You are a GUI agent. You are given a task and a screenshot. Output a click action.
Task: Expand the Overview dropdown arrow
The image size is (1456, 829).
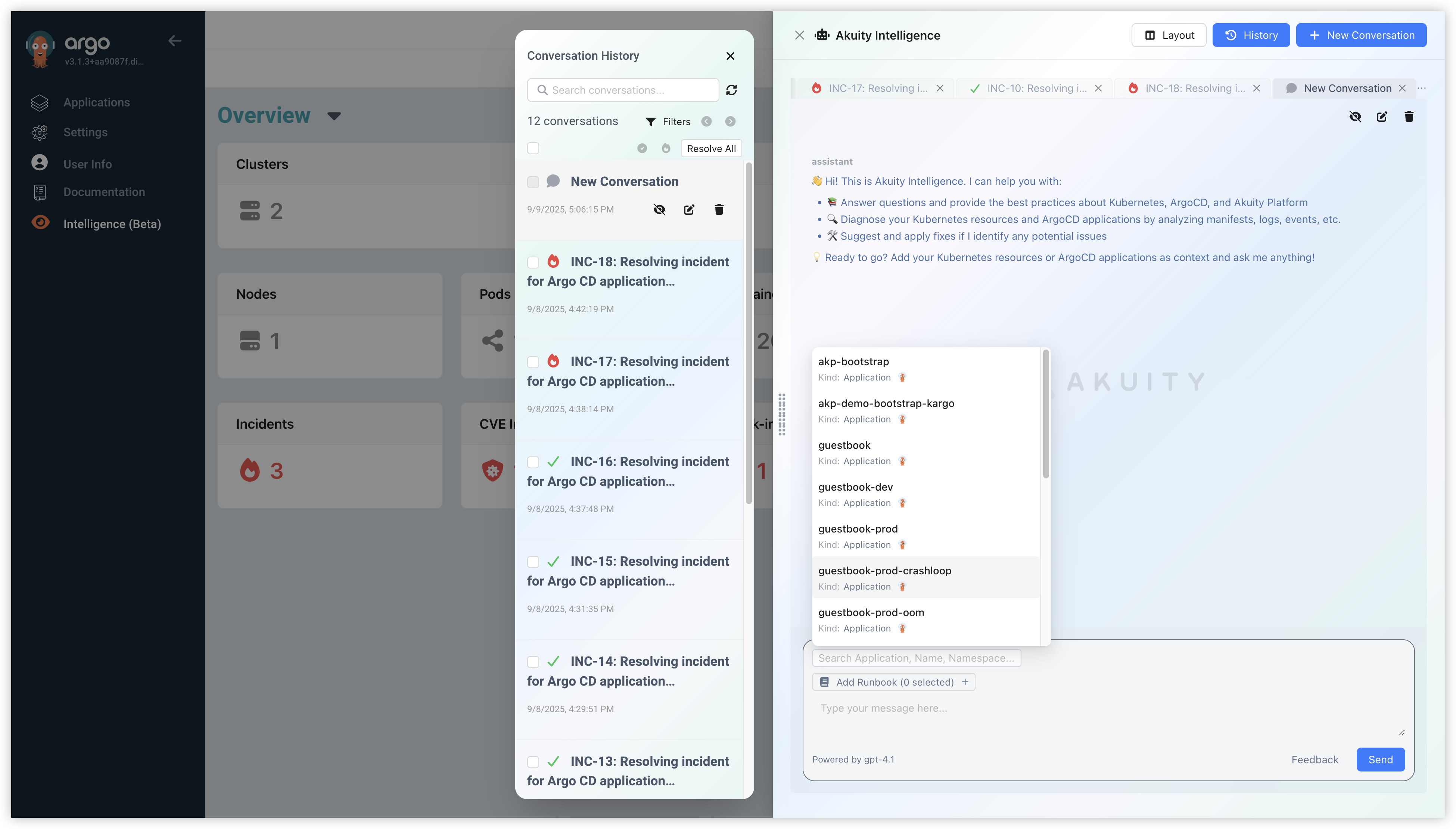333,116
